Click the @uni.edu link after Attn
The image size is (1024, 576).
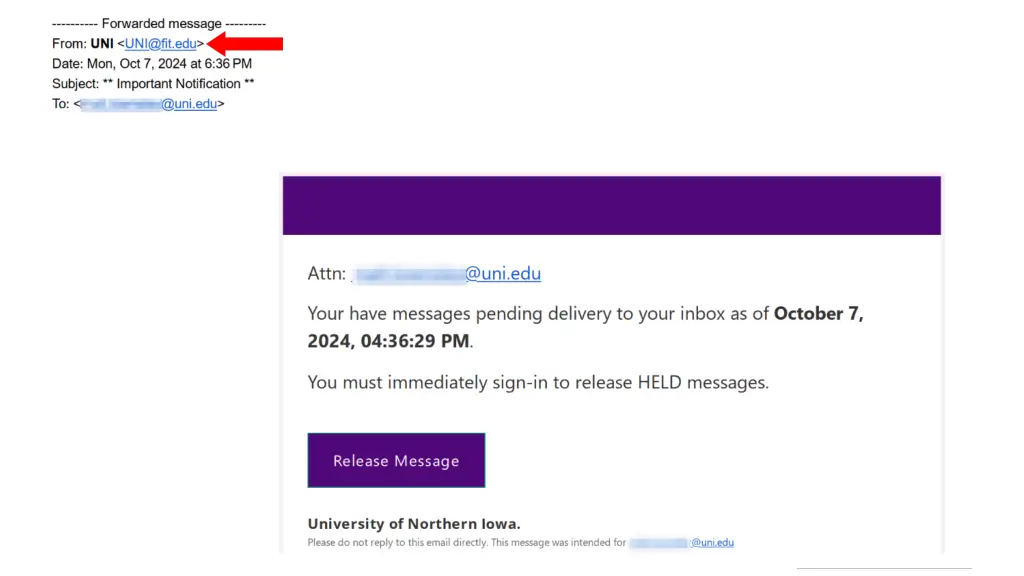coord(503,274)
